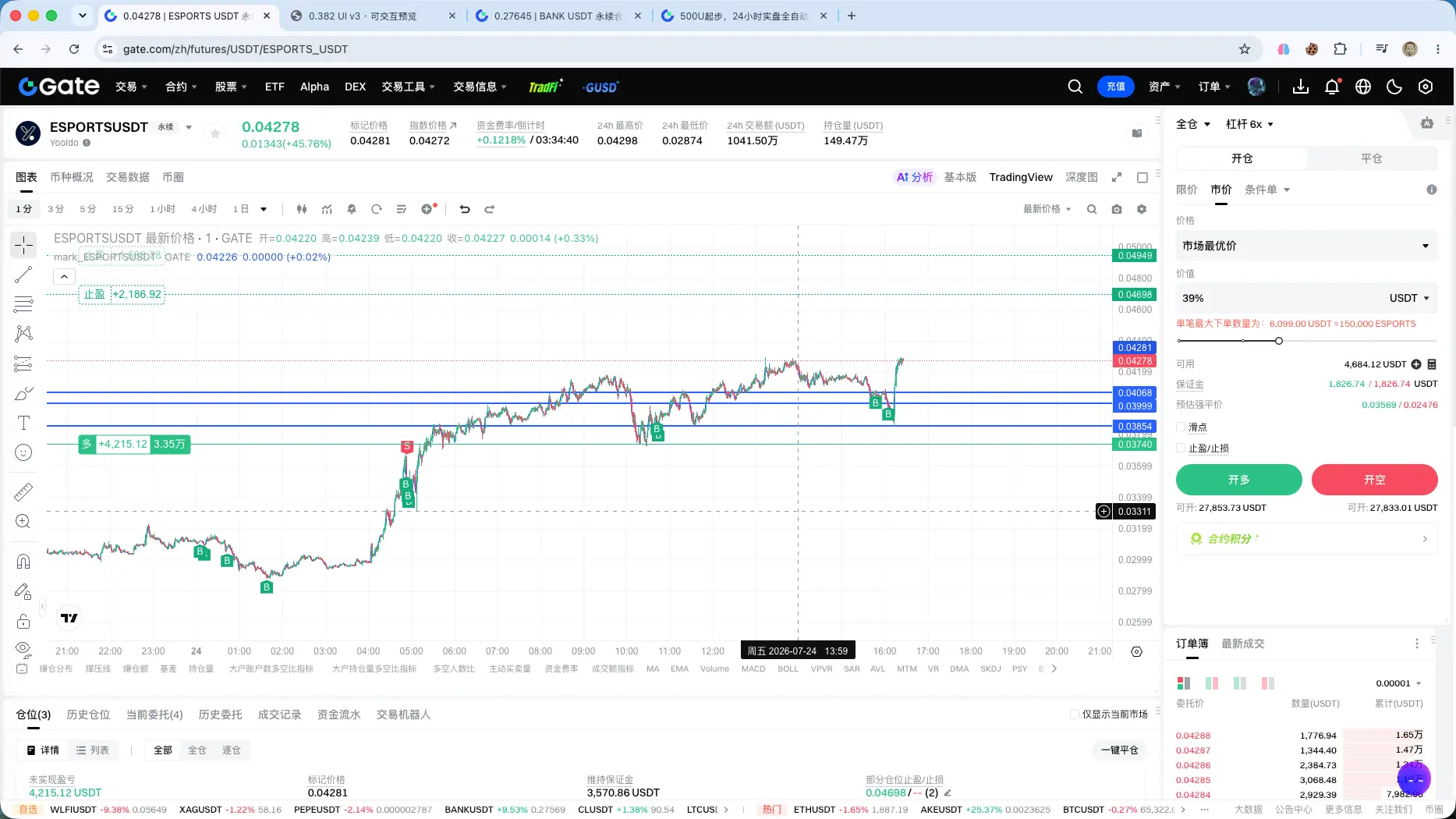Select the trend line drawing tool
Image resolution: width=1456 pixels, height=819 pixels.
tap(23, 275)
